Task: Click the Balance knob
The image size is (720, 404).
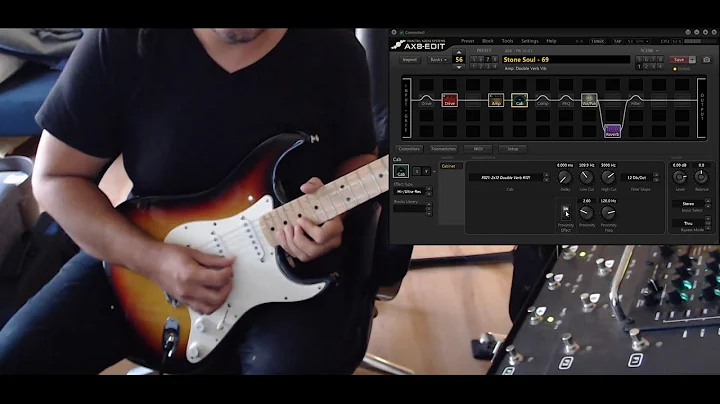Action: [701, 177]
